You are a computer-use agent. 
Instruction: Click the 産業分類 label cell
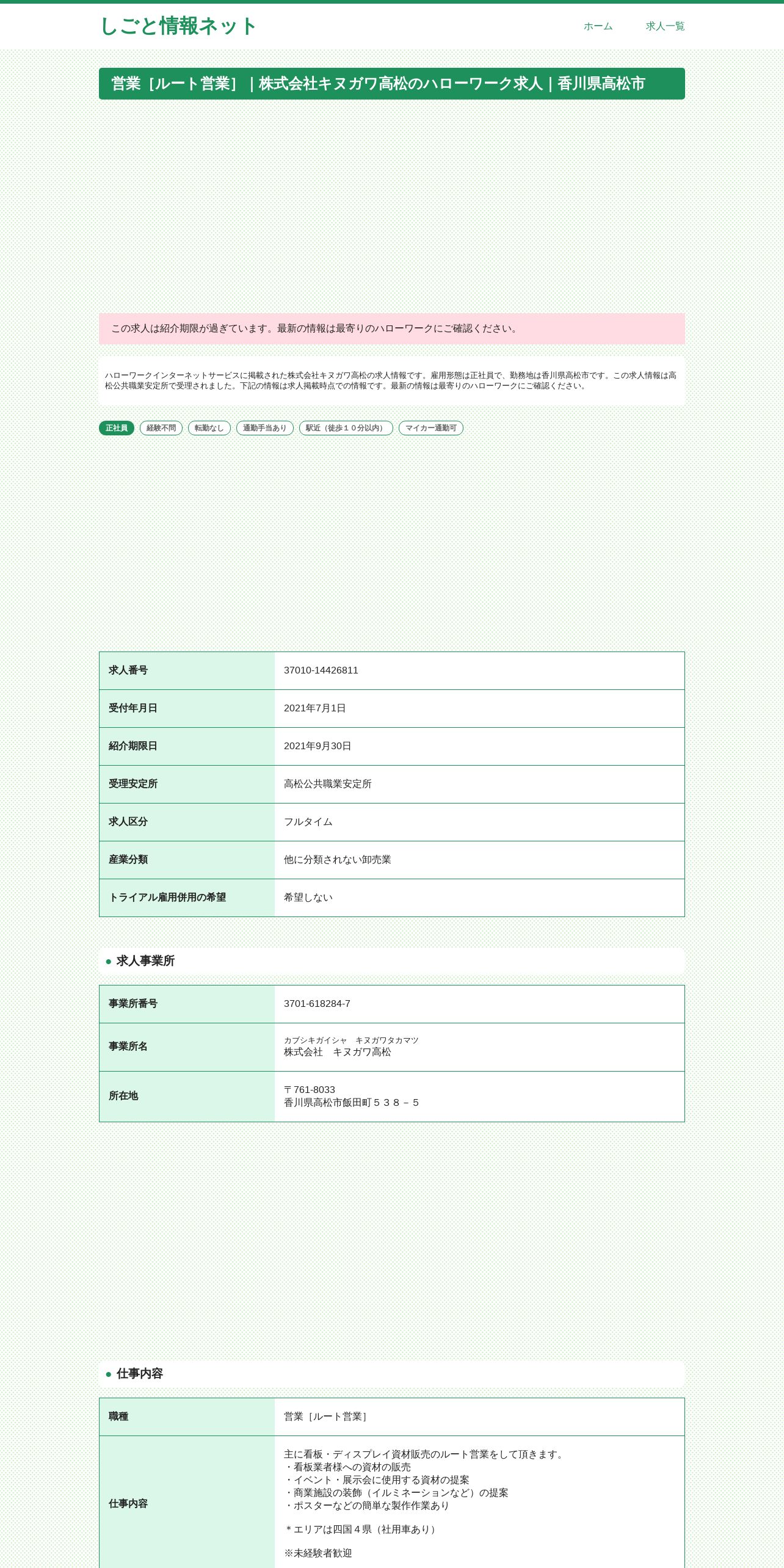[x=187, y=860]
